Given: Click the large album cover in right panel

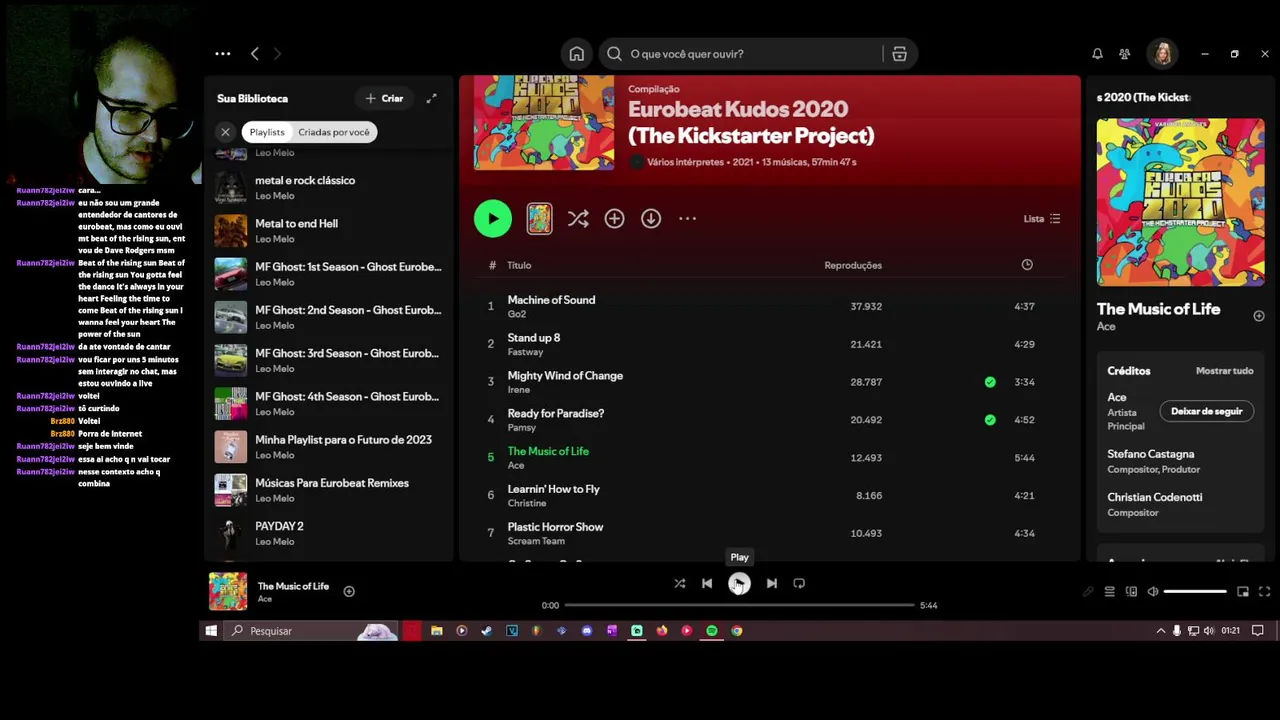Looking at the screenshot, I should [x=1180, y=202].
